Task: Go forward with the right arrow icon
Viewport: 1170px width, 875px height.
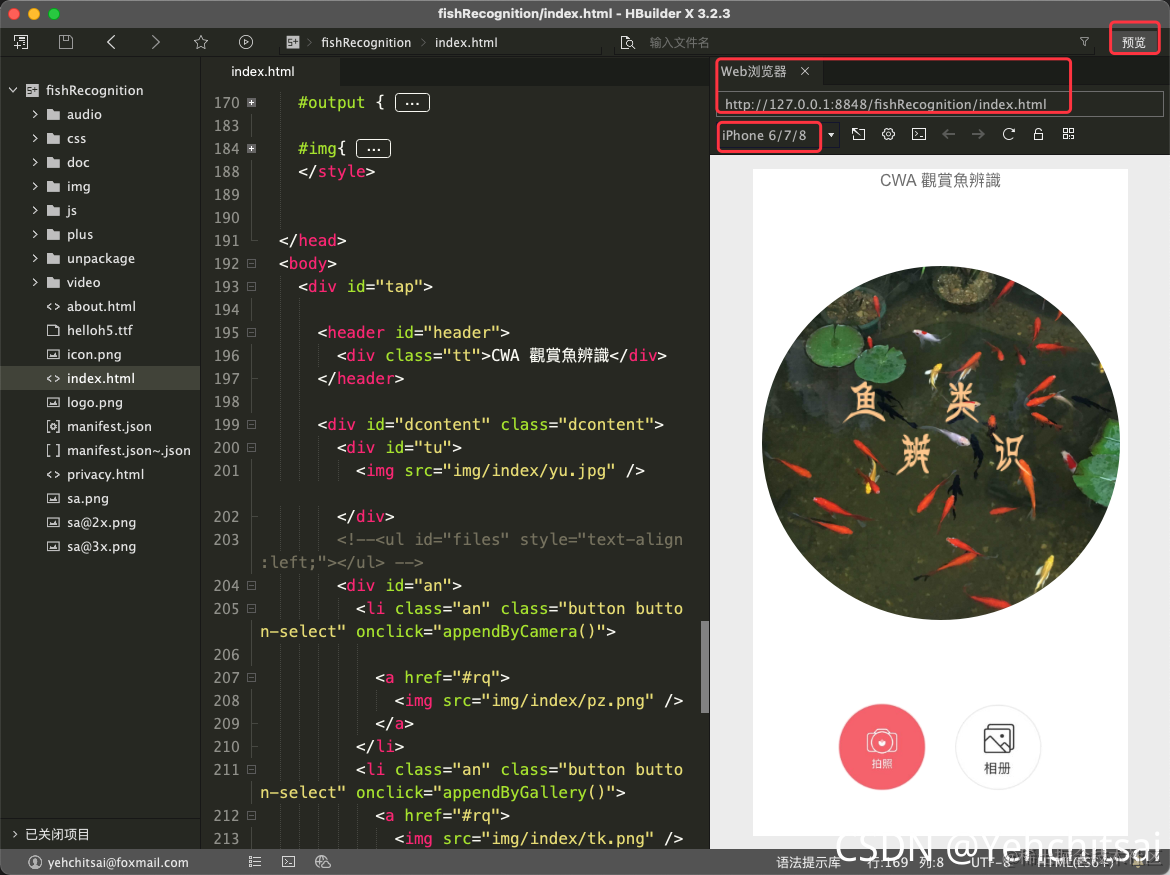Action: click(155, 43)
